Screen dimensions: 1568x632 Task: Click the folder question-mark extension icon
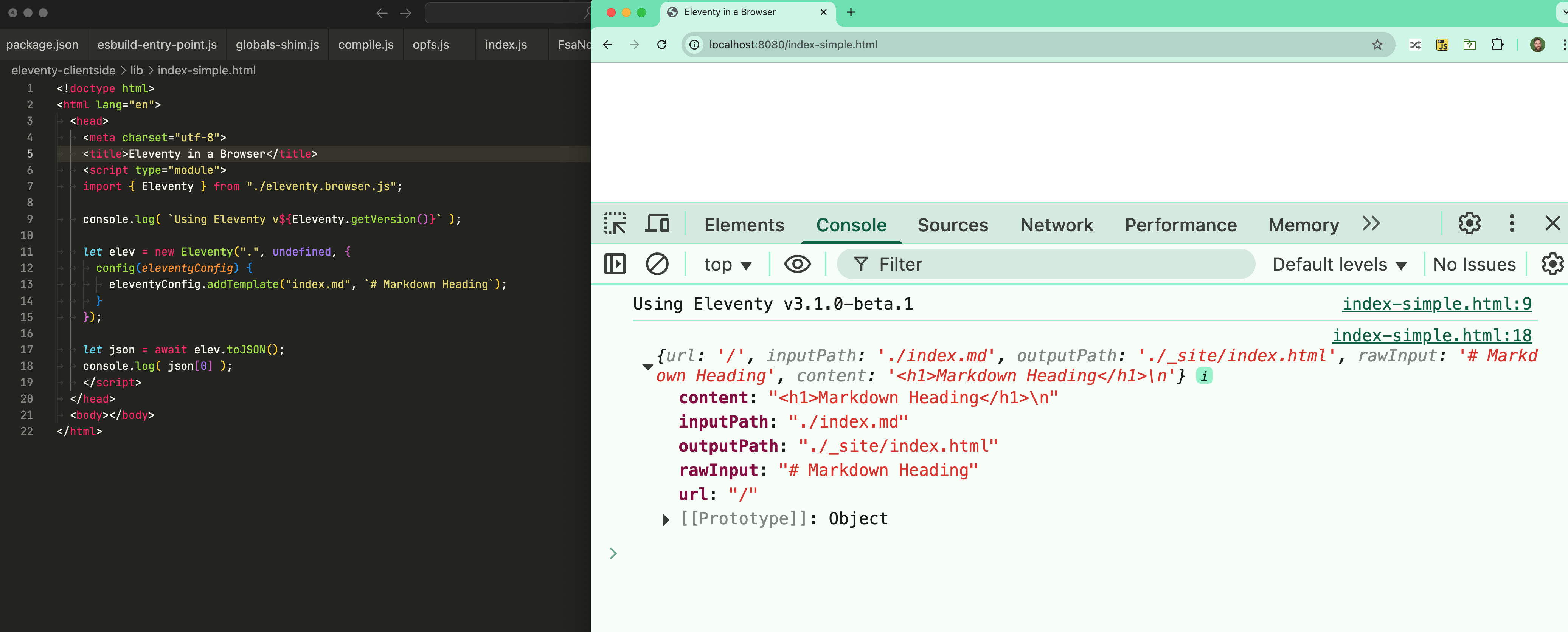tap(1469, 44)
